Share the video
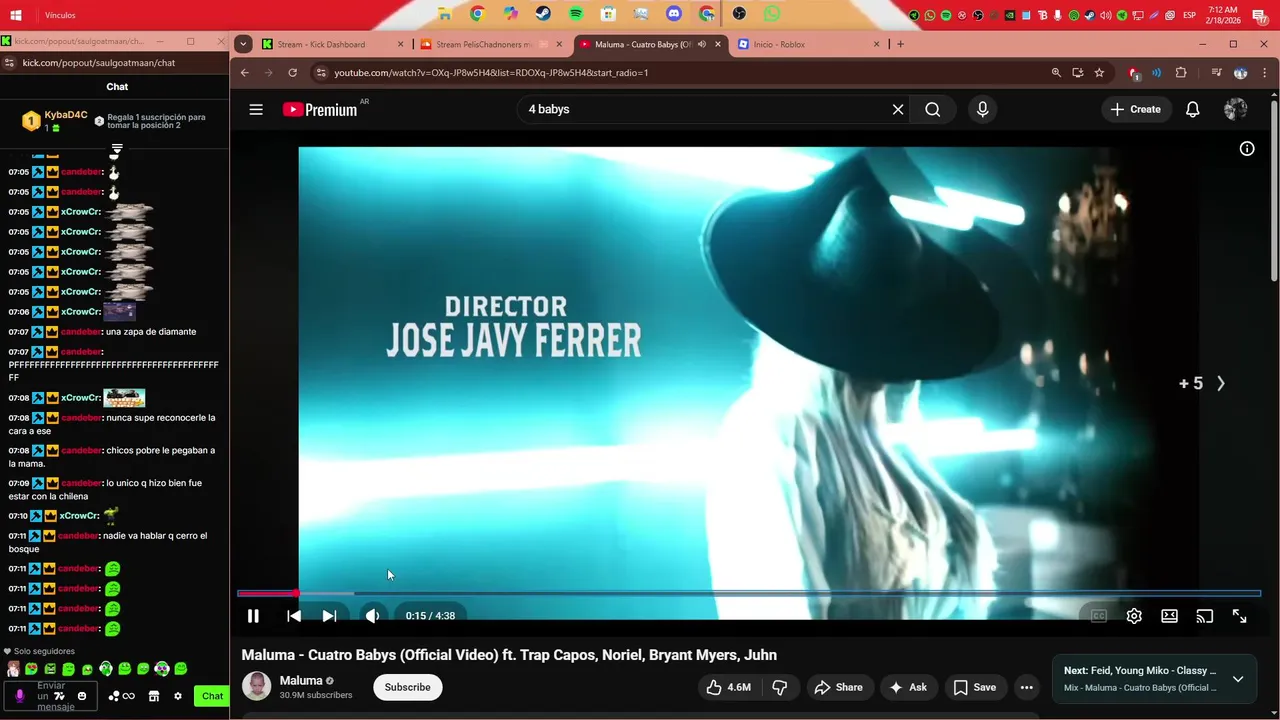 [838, 687]
